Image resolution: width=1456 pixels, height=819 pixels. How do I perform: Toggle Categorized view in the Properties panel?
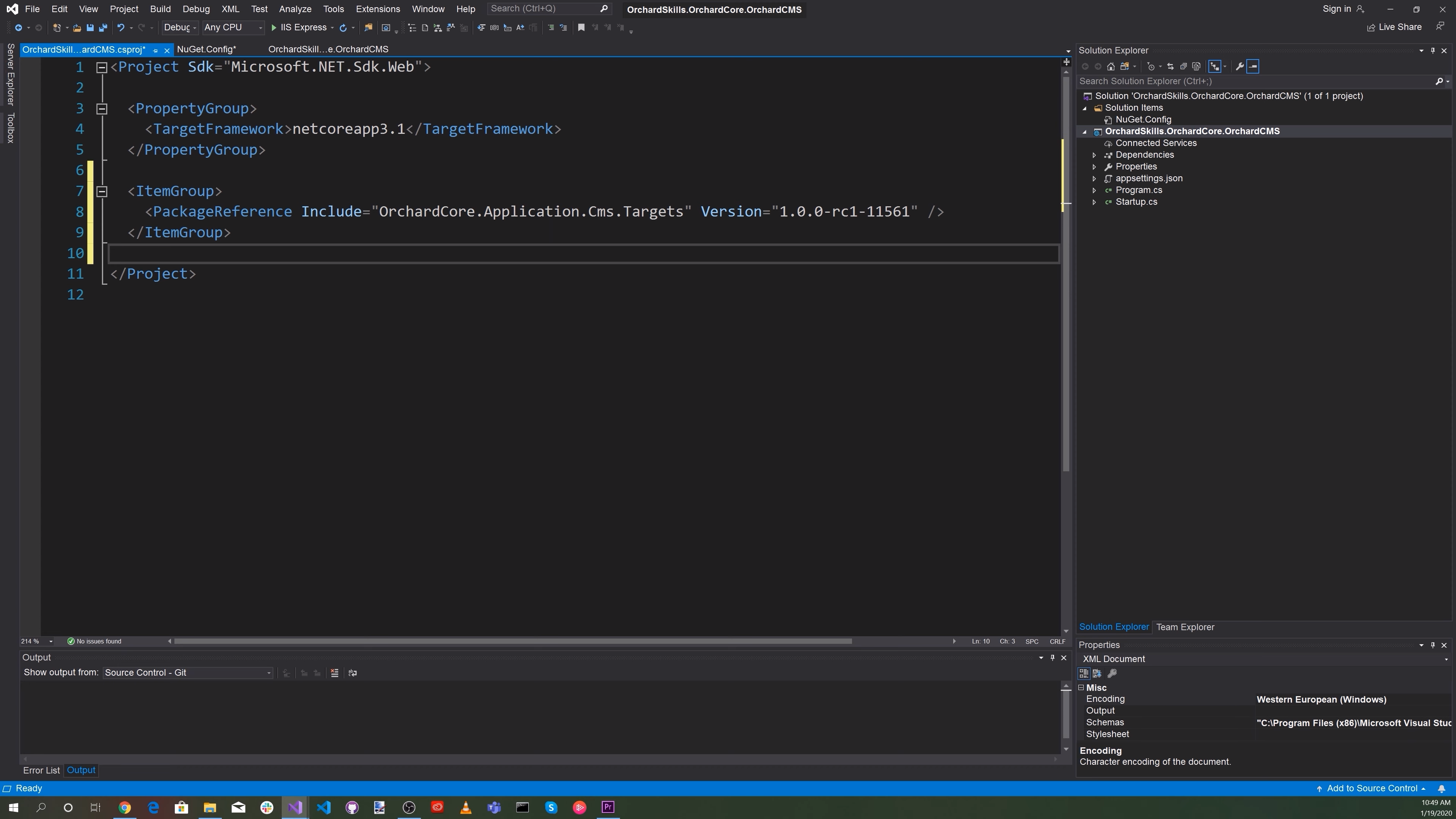[1084, 674]
